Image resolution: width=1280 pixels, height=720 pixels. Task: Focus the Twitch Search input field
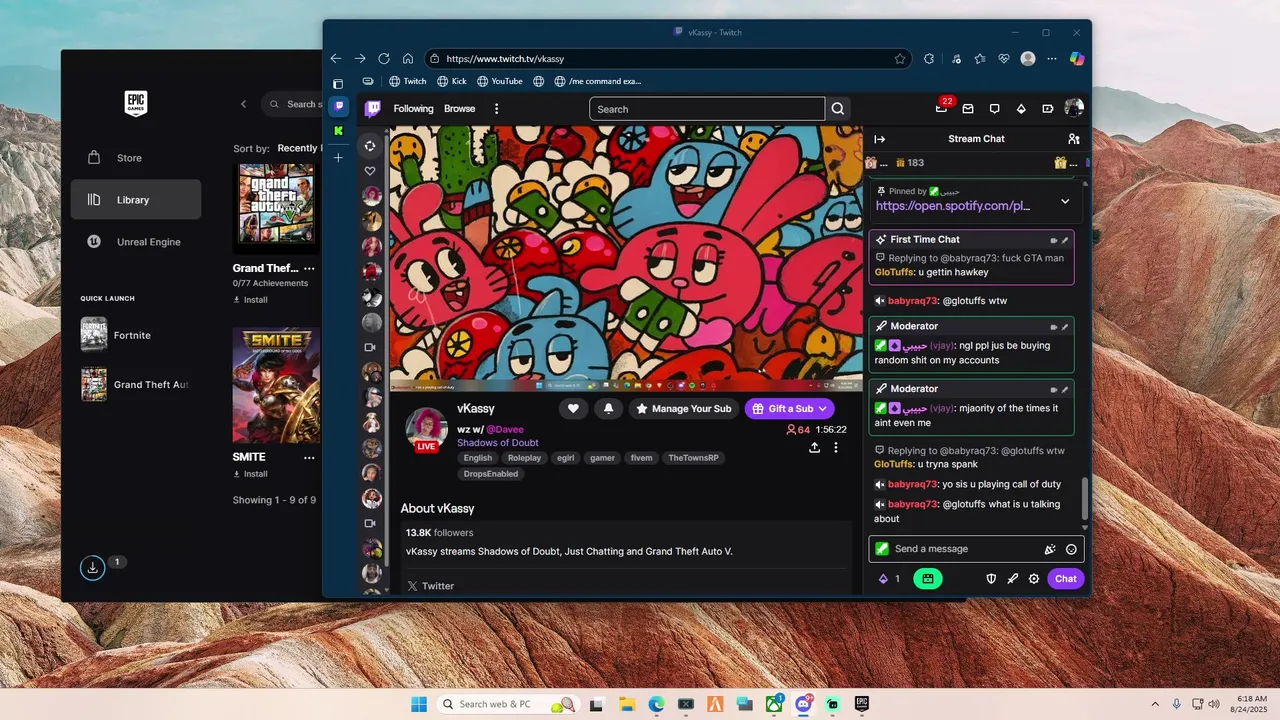tap(707, 109)
